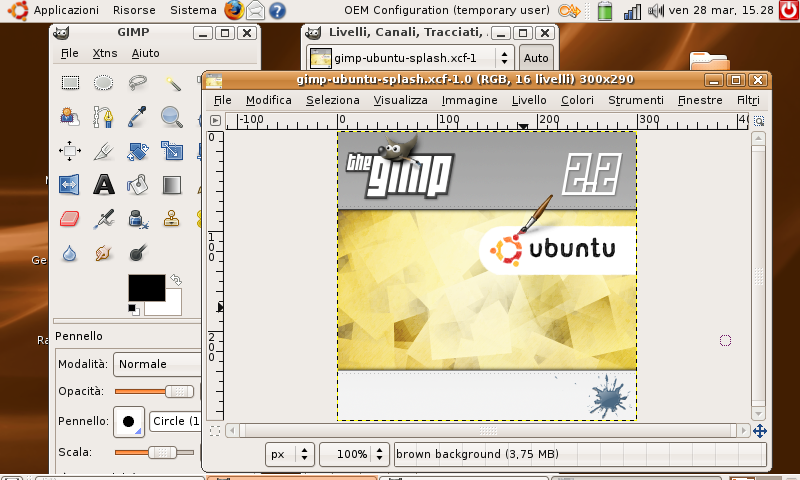Toggle zoom-on-resize button beside ruler
The width and height of the screenshot is (800, 480).
click(759, 121)
